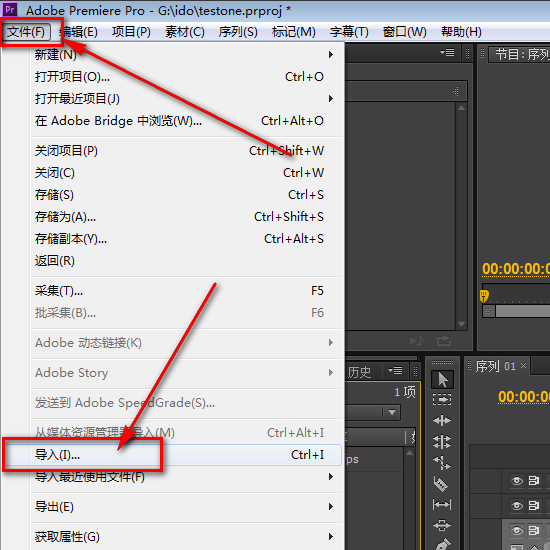The image size is (550, 550).
Task: Choose 返回(R) menu entry
Action: coord(186,261)
